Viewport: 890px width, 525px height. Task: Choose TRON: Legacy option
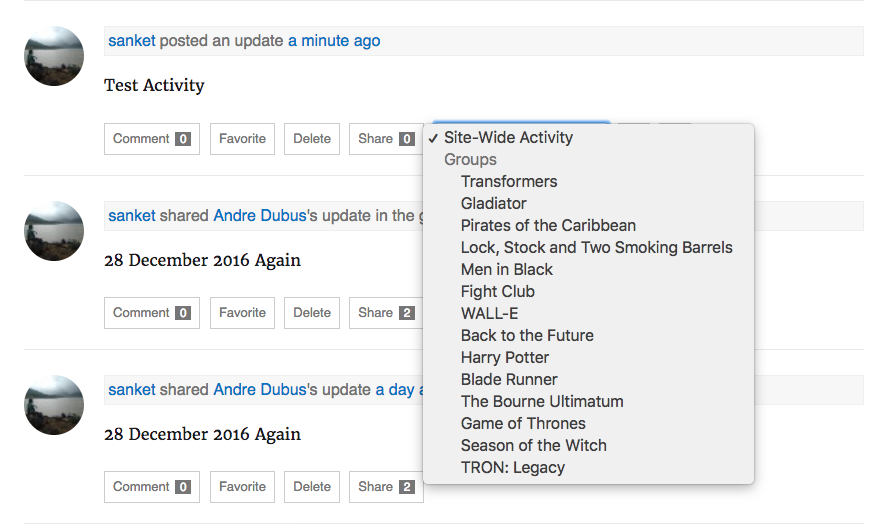512,468
